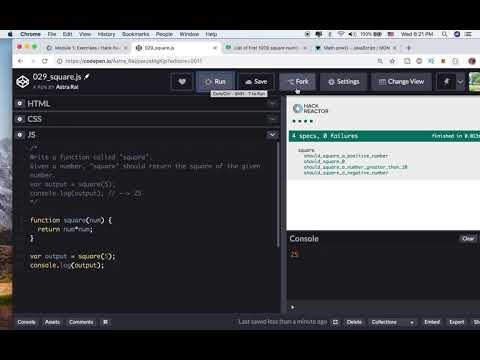480x360 pixels.
Task: Open author Astra Rai profile link
Action: 67,87
